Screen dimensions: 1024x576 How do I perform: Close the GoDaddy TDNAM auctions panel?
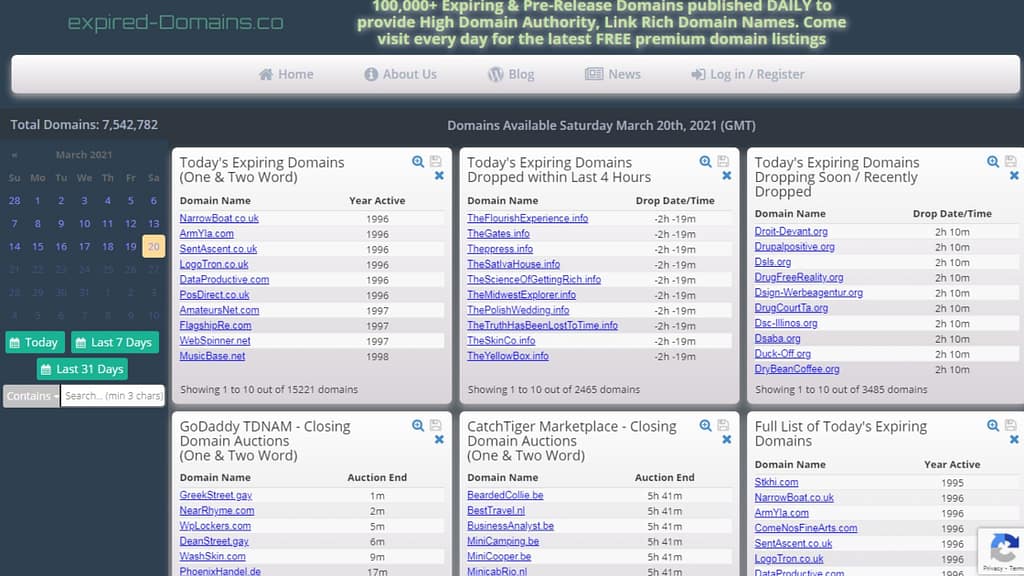(x=438, y=440)
